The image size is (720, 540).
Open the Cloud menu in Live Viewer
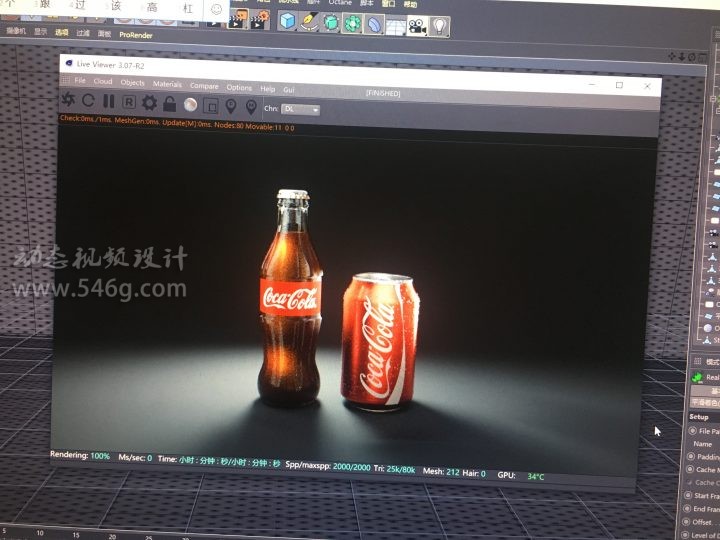(x=103, y=81)
